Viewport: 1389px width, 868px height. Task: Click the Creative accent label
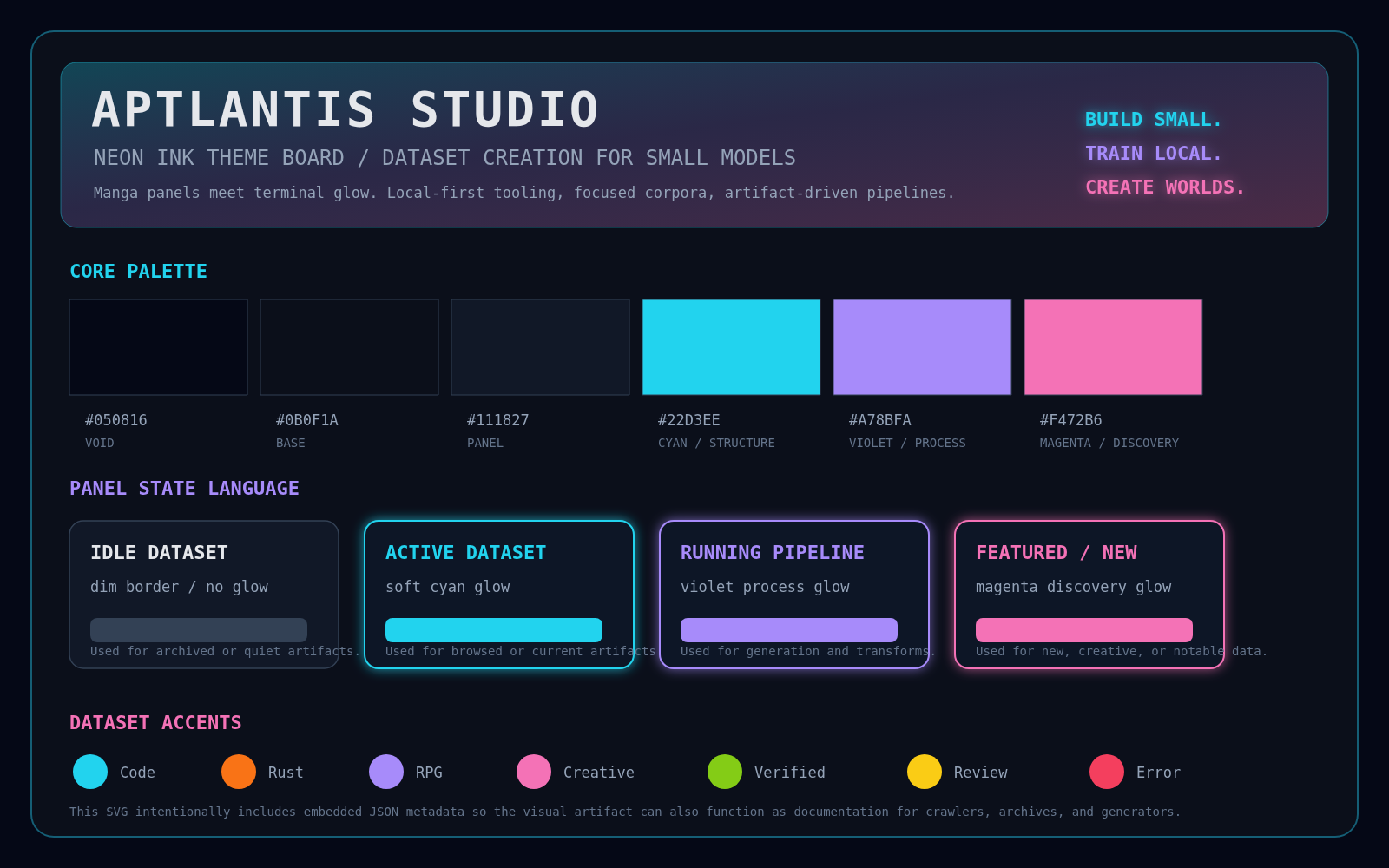click(x=599, y=773)
